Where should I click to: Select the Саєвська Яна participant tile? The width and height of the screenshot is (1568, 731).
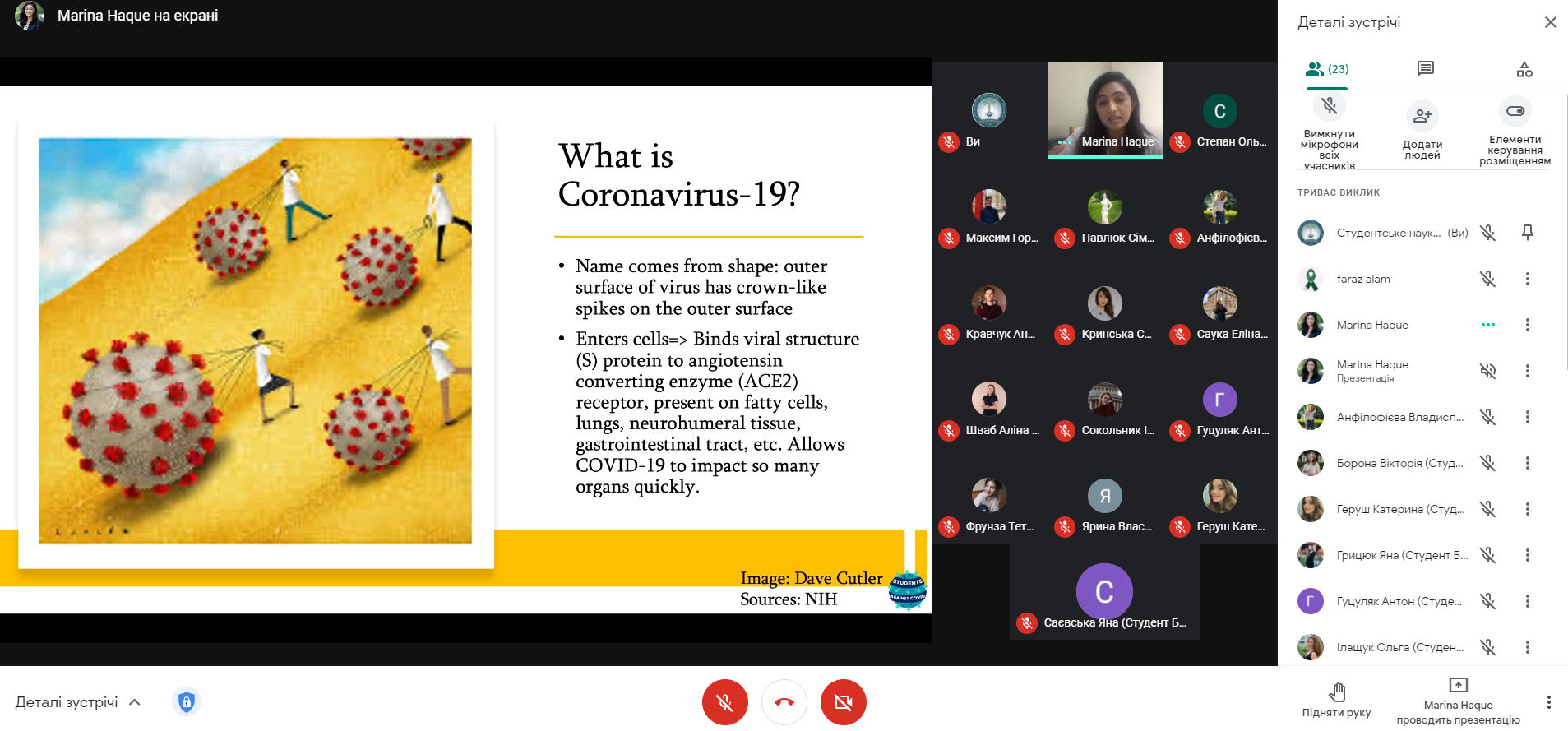point(1104,591)
